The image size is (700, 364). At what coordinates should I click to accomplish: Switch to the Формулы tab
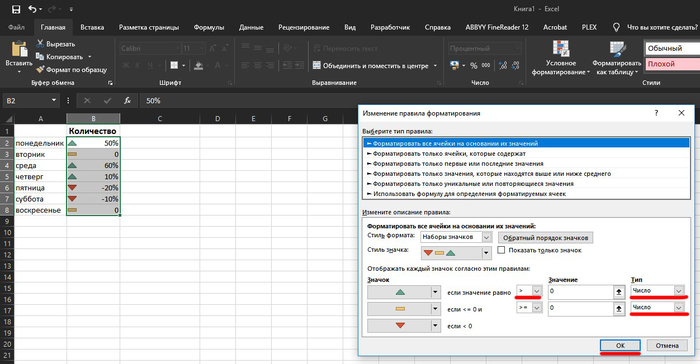[208, 27]
